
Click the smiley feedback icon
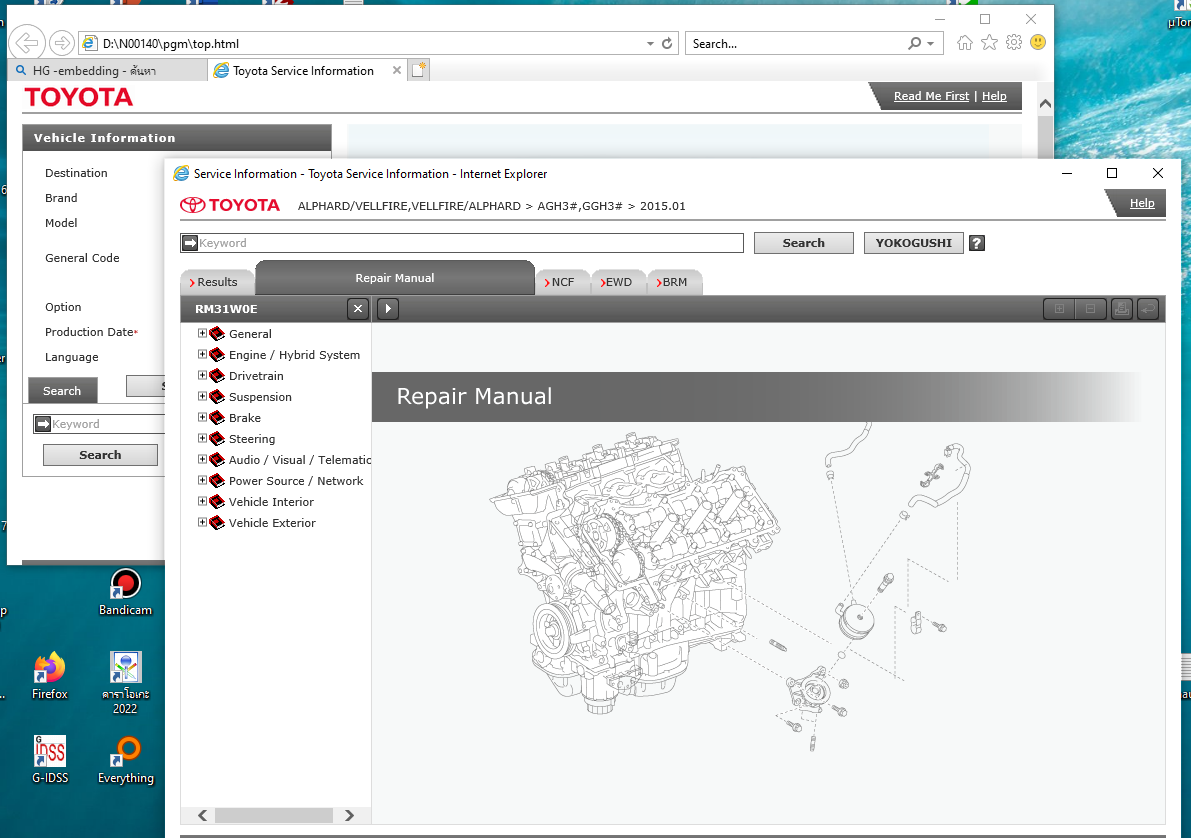pyautogui.click(x=1038, y=43)
